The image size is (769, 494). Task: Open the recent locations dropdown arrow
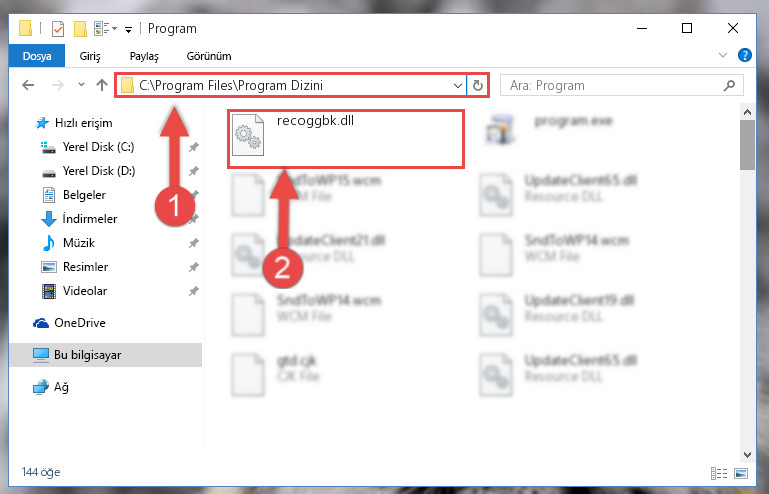81,85
